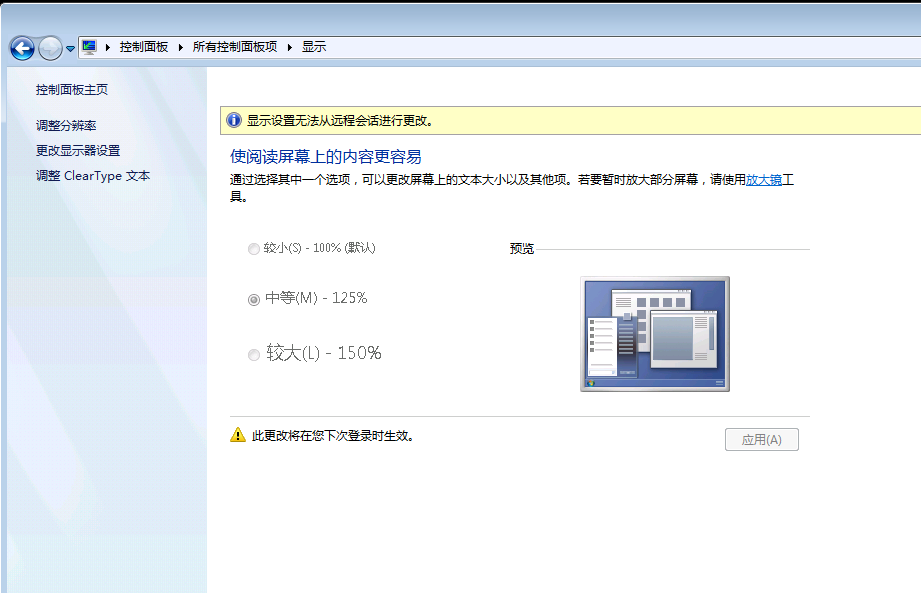The height and width of the screenshot is (593, 921).
Task: Open 调整分辨率 in the sidebar
Action: (x=66, y=125)
